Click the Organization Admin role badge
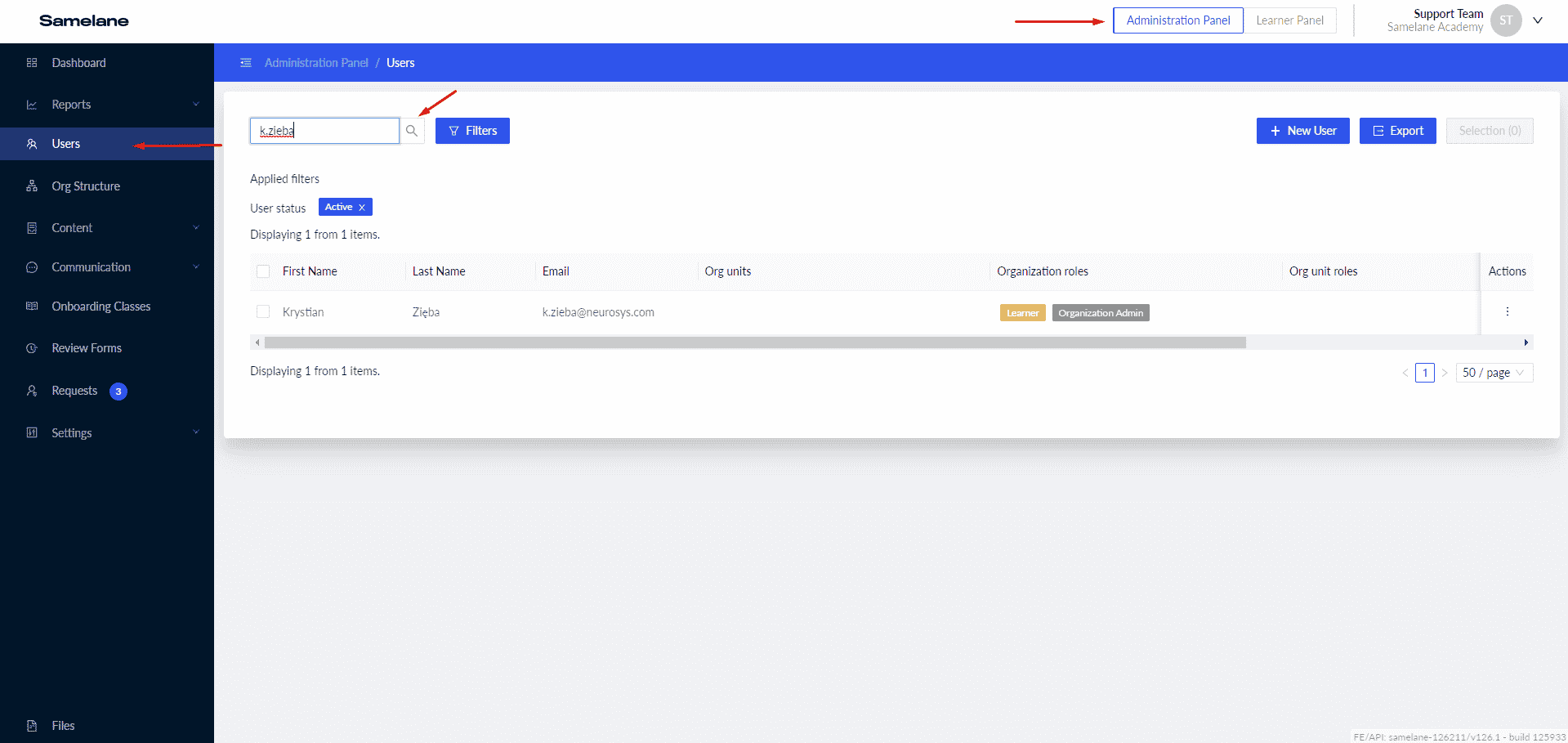Viewport: 1568px width, 743px height. click(x=1101, y=313)
